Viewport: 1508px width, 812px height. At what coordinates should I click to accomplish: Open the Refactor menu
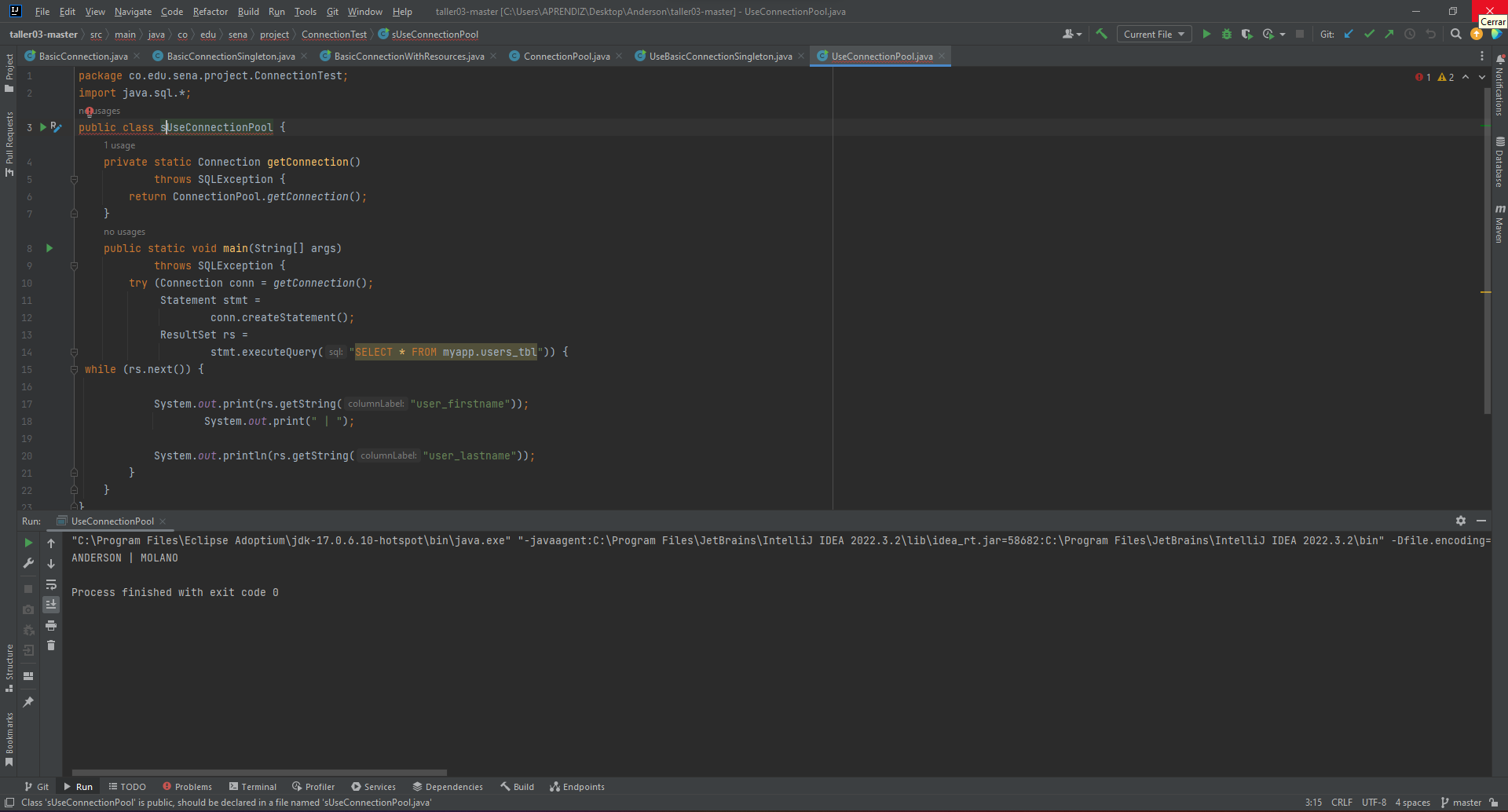[210, 12]
